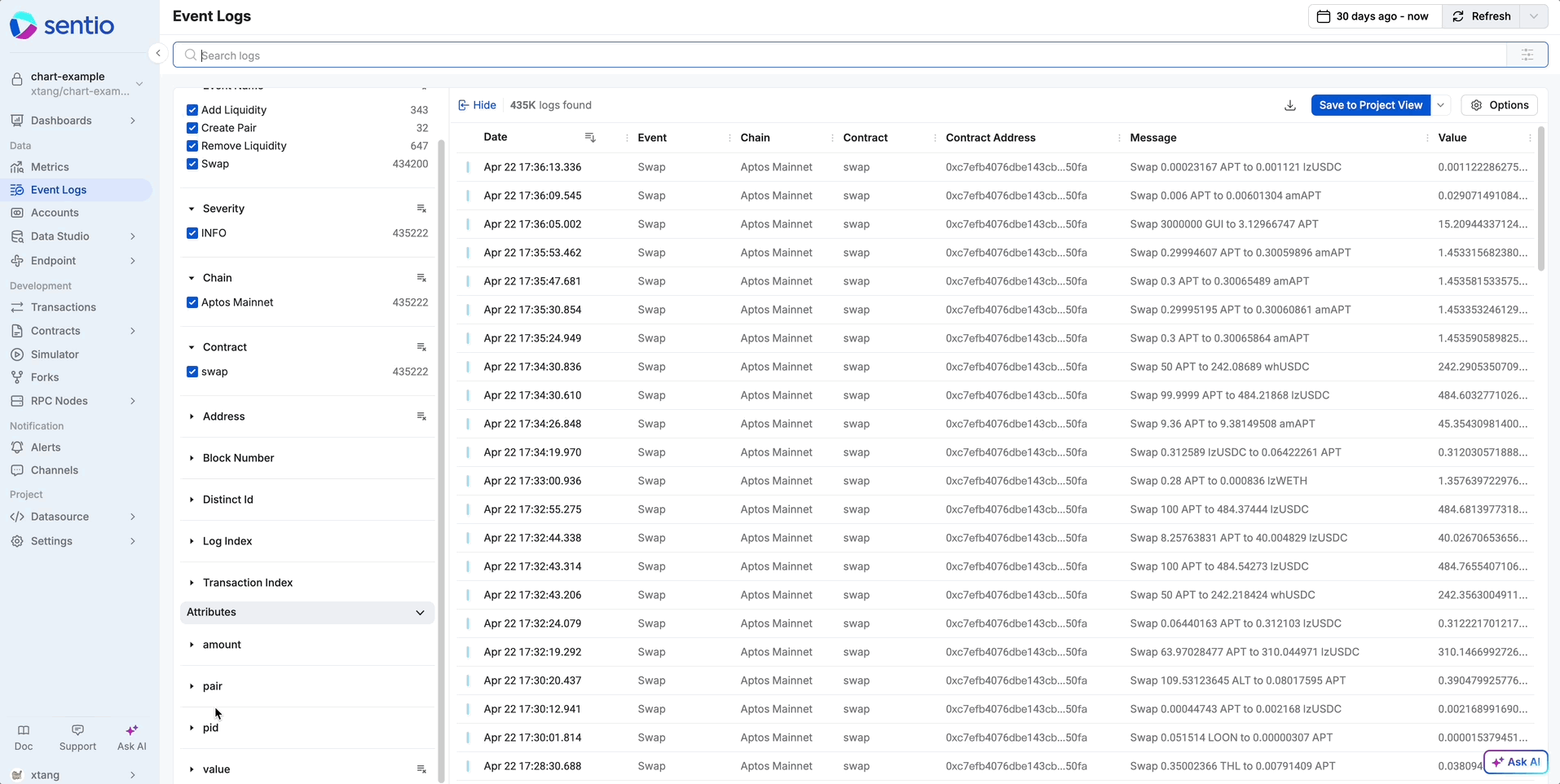Open the Save to Project View dropdown arrow
Screen dimensions: 1560x784
[1440, 105]
